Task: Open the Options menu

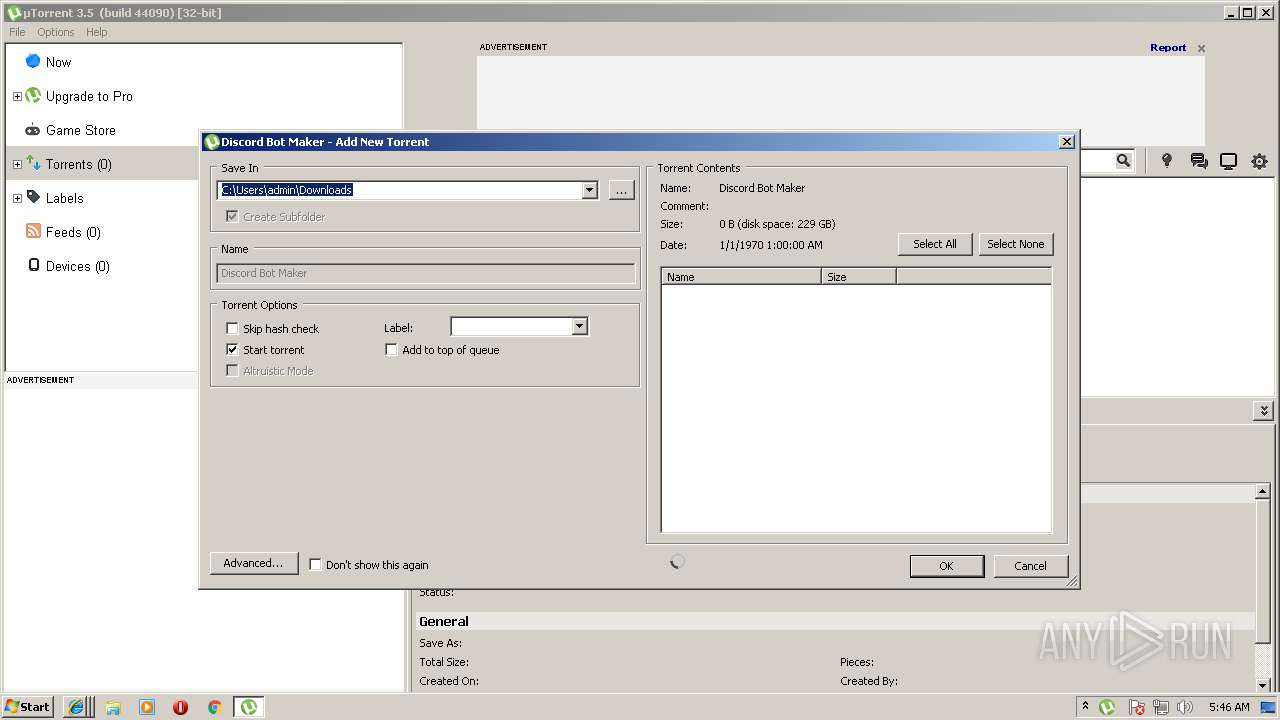Action: click(x=56, y=32)
